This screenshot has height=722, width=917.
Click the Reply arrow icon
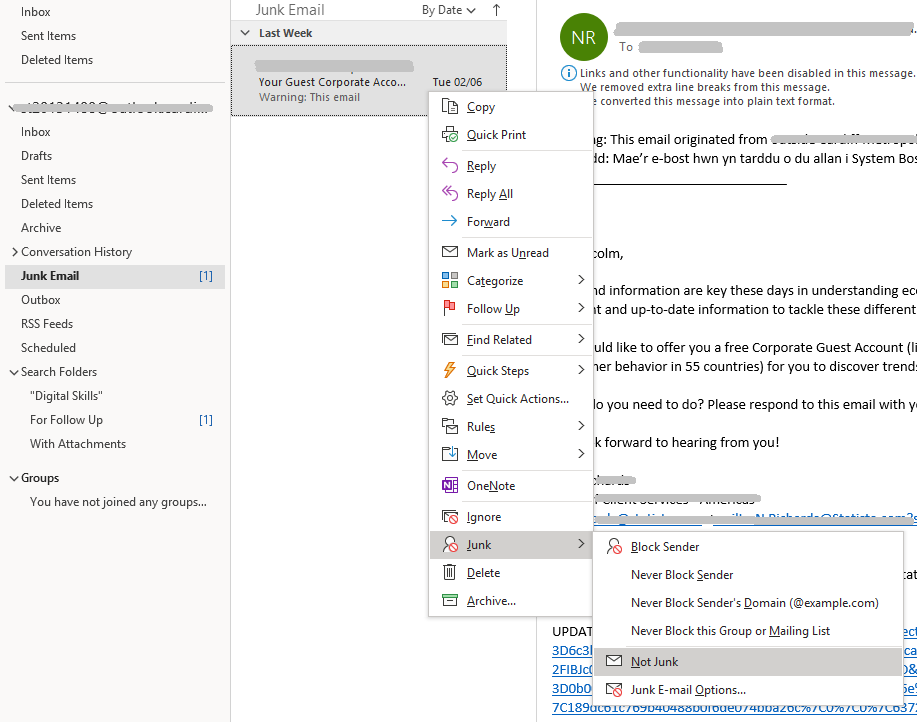(x=449, y=165)
